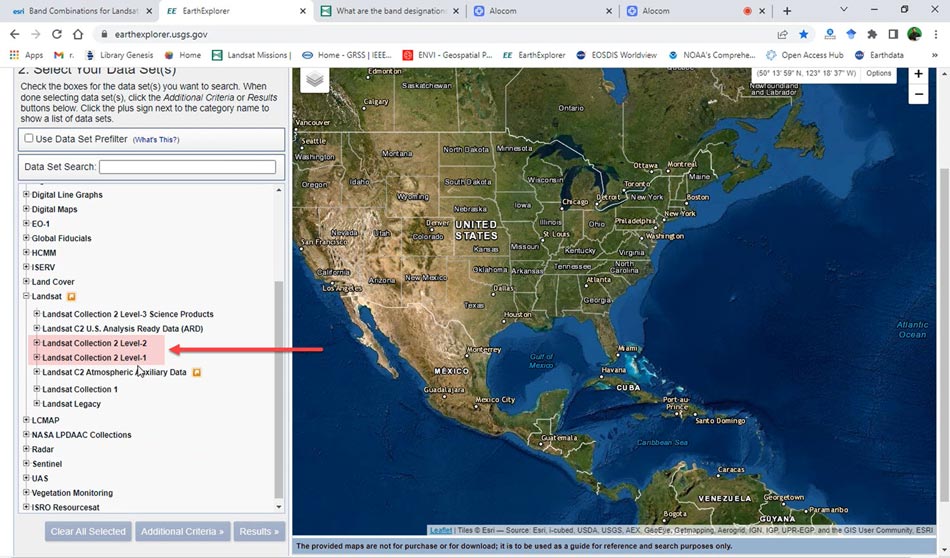Open the map layers selector icon
This screenshot has width=950, height=558.
314,80
